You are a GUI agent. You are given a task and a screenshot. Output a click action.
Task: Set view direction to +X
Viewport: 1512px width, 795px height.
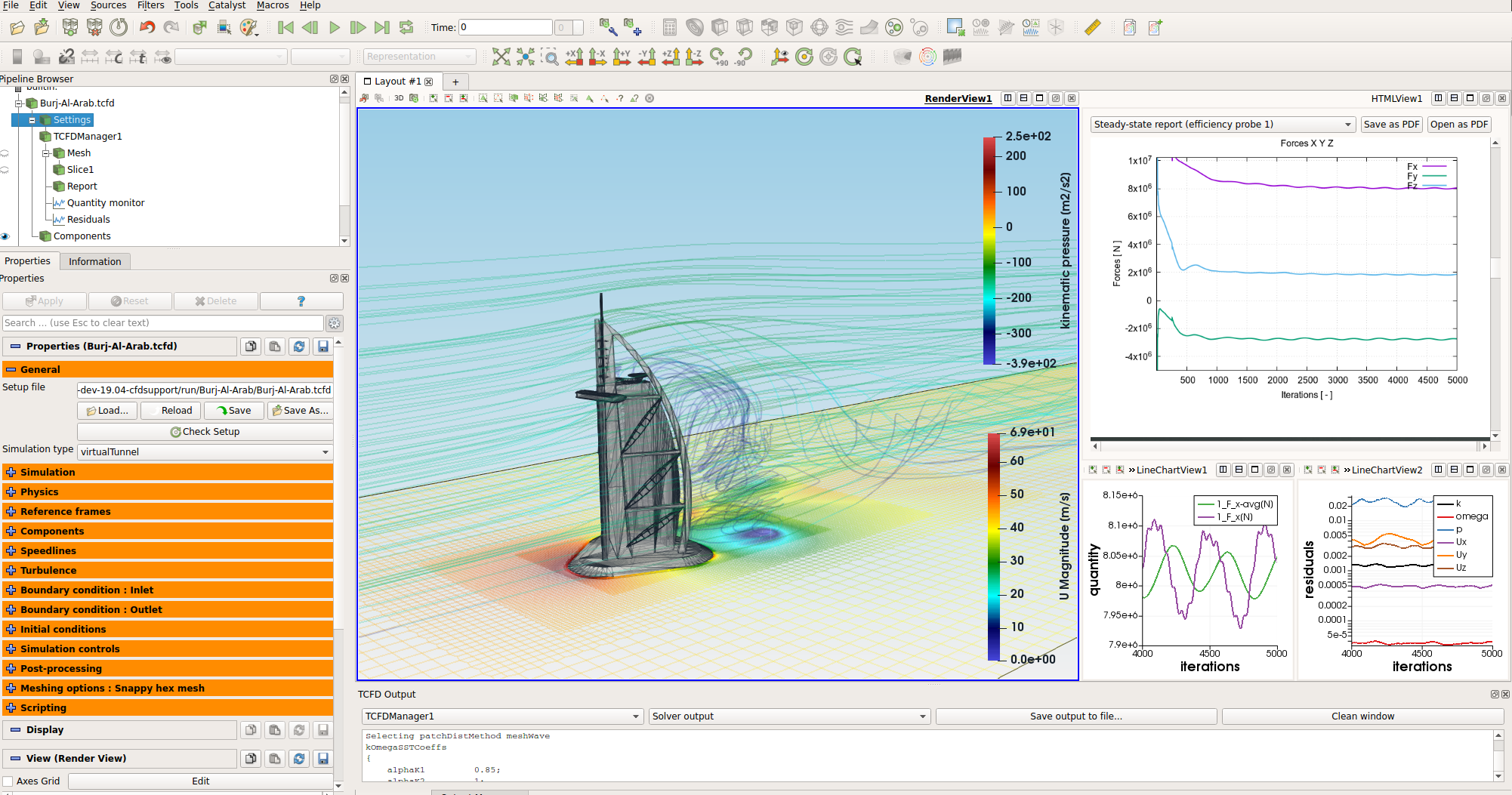tap(574, 57)
